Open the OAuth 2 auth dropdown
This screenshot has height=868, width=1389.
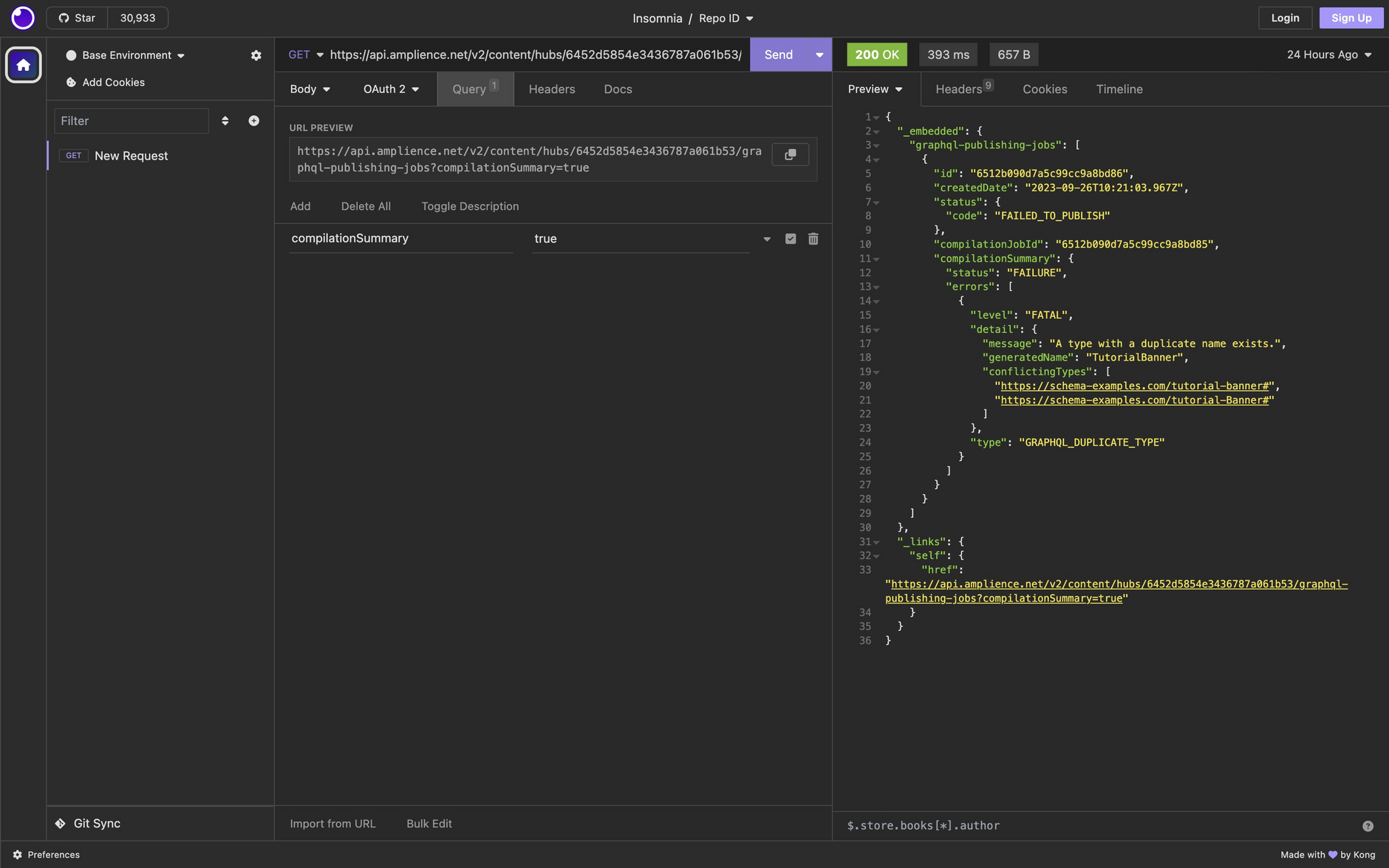(x=391, y=89)
